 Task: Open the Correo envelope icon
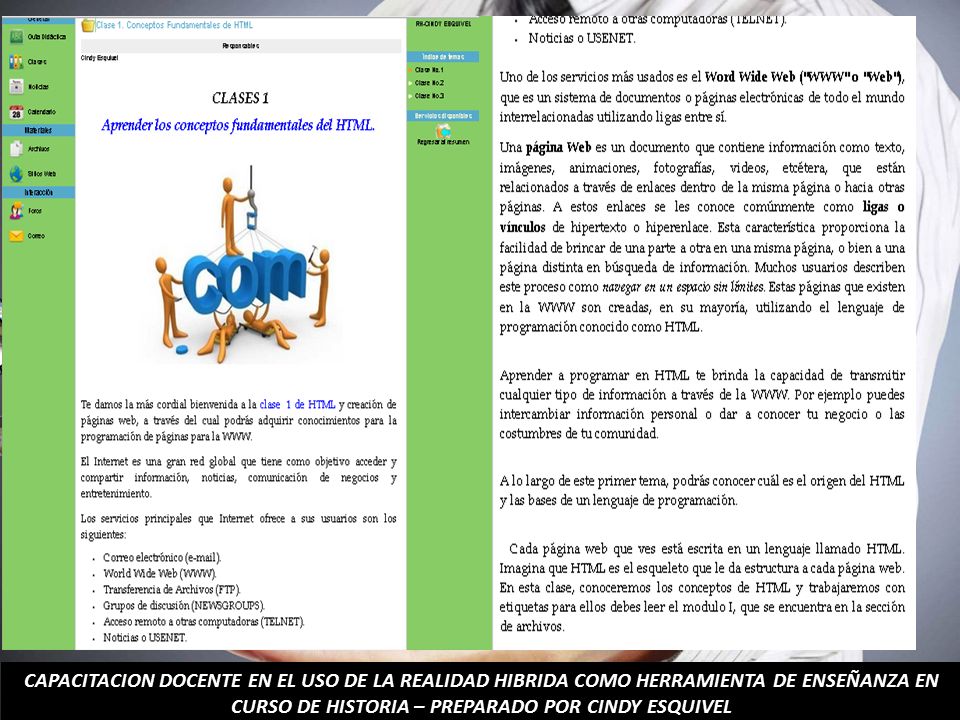pyautogui.click(x=17, y=236)
